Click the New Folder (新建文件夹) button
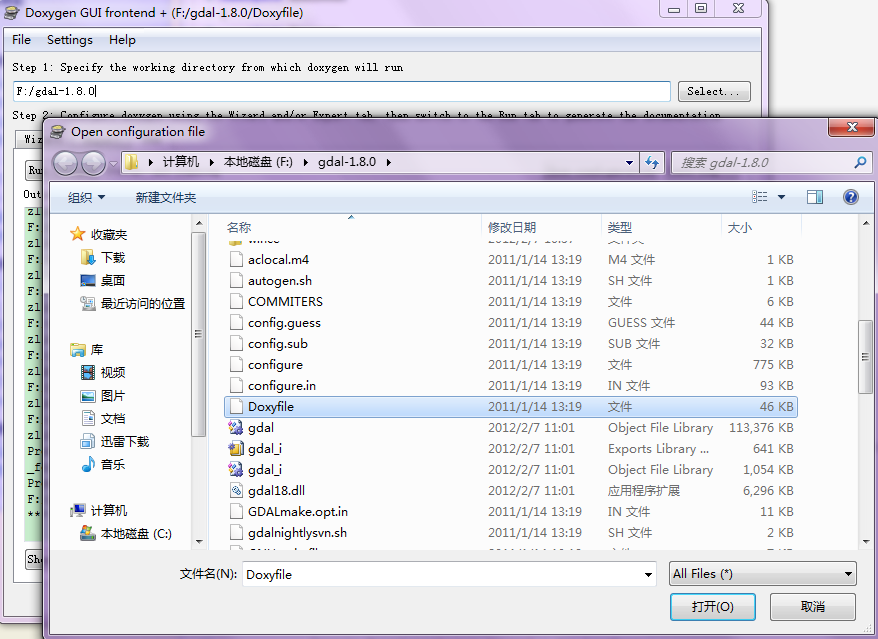 pyautogui.click(x=166, y=197)
